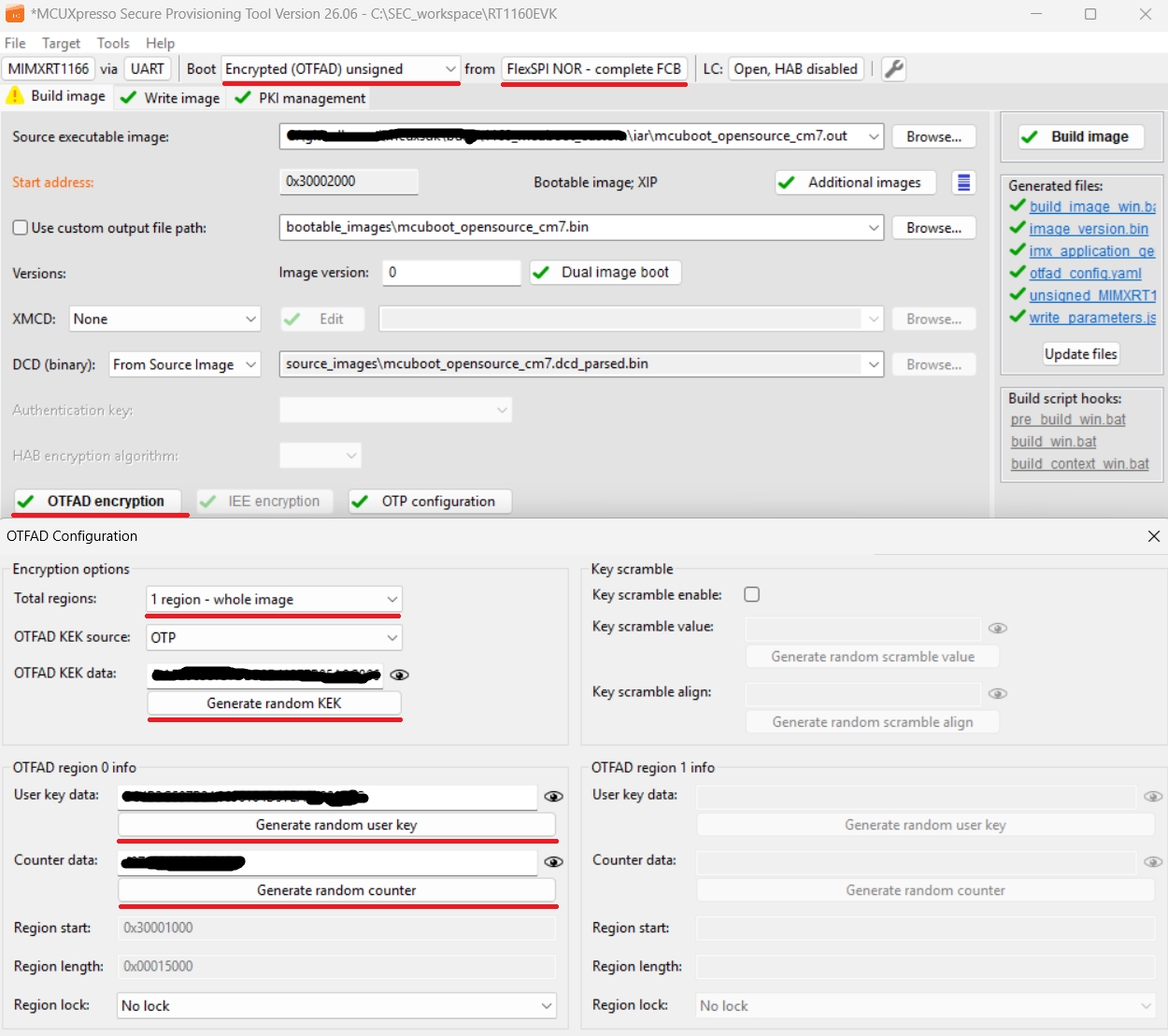The height and width of the screenshot is (1036, 1168).
Task: Open the additional images list icon
Action: point(963,182)
